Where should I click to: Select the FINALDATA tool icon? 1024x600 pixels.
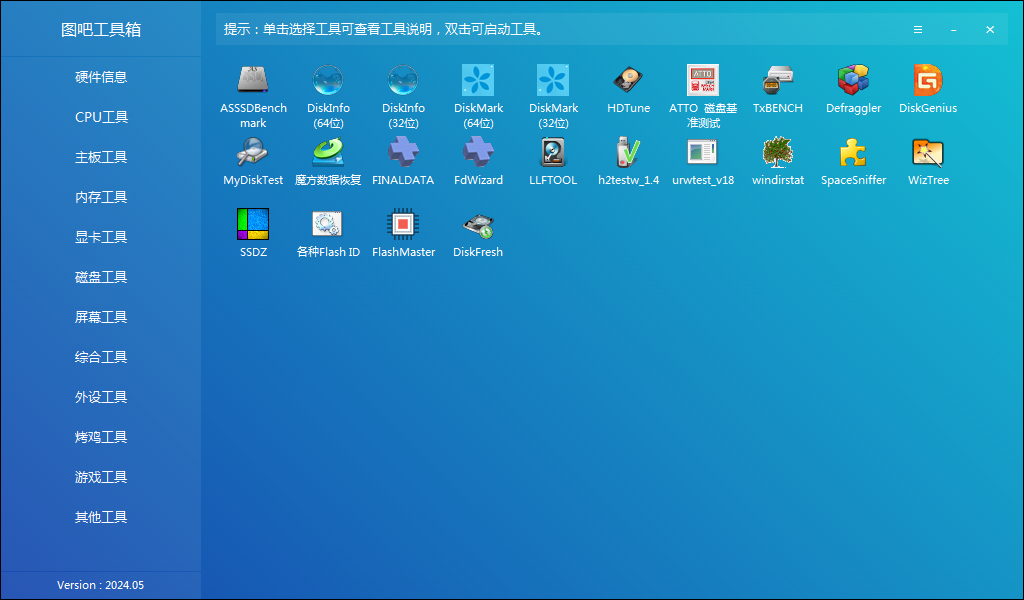click(403, 152)
